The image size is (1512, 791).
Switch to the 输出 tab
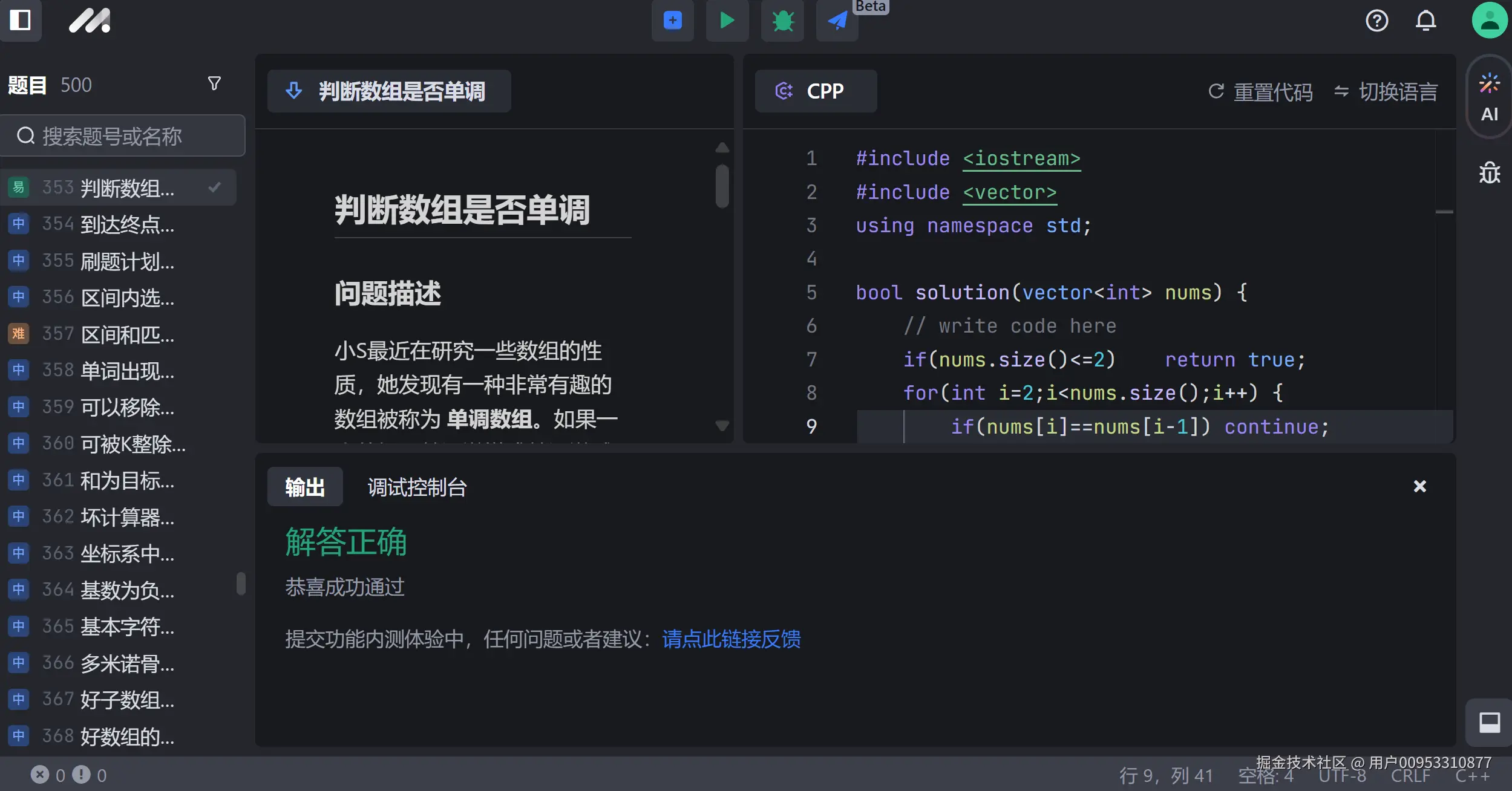click(x=305, y=487)
